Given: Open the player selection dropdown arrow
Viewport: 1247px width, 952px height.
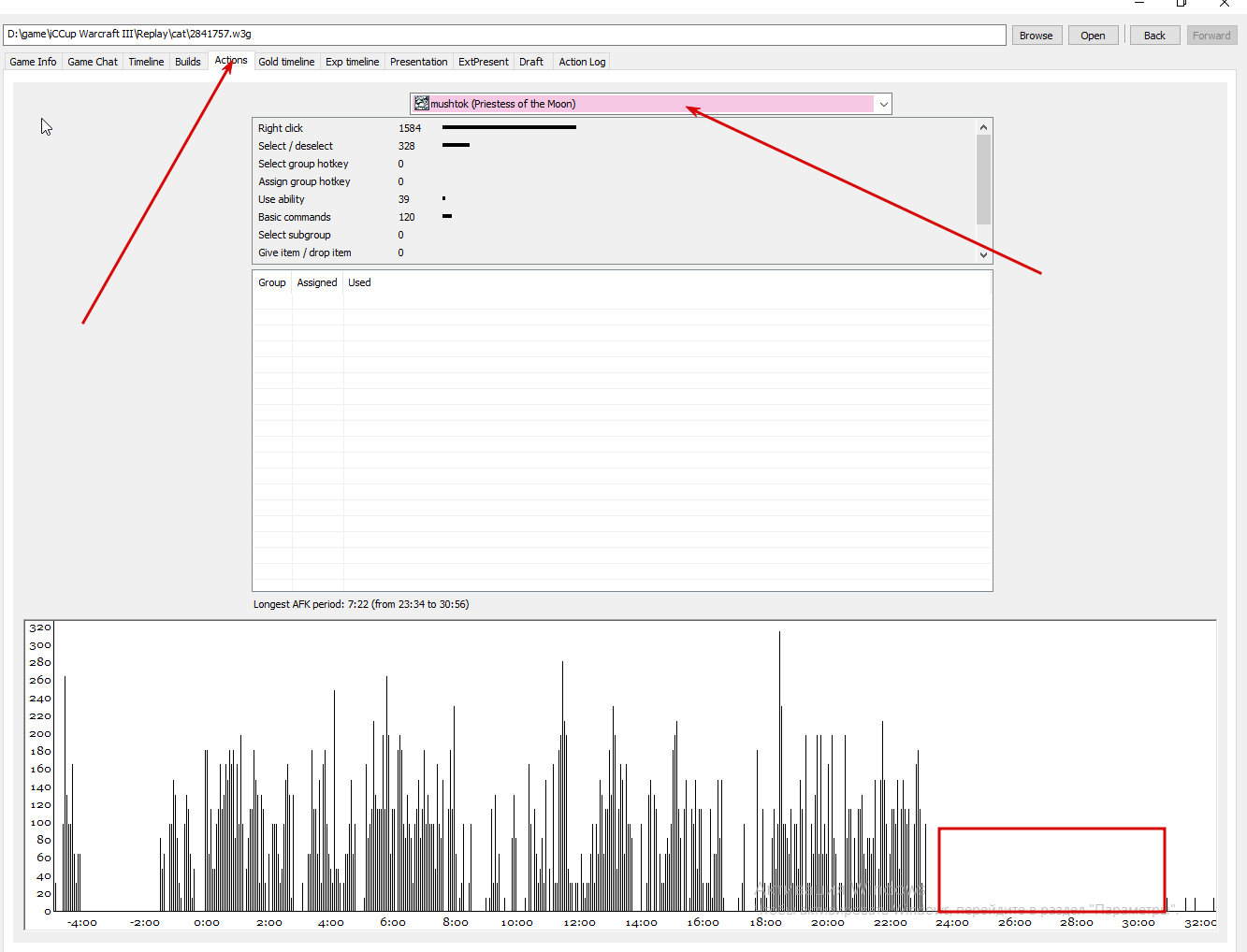Looking at the screenshot, I should coord(883,104).
